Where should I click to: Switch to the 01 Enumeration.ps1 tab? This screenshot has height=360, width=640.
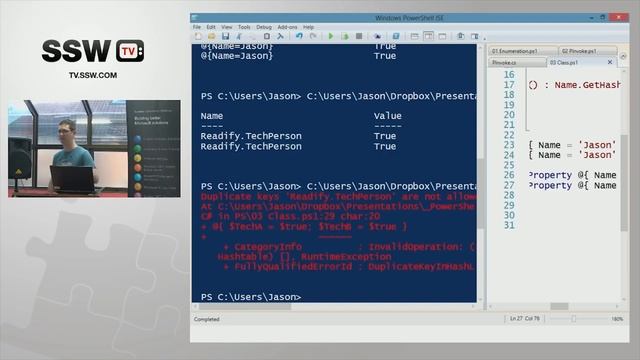point(523,51)
